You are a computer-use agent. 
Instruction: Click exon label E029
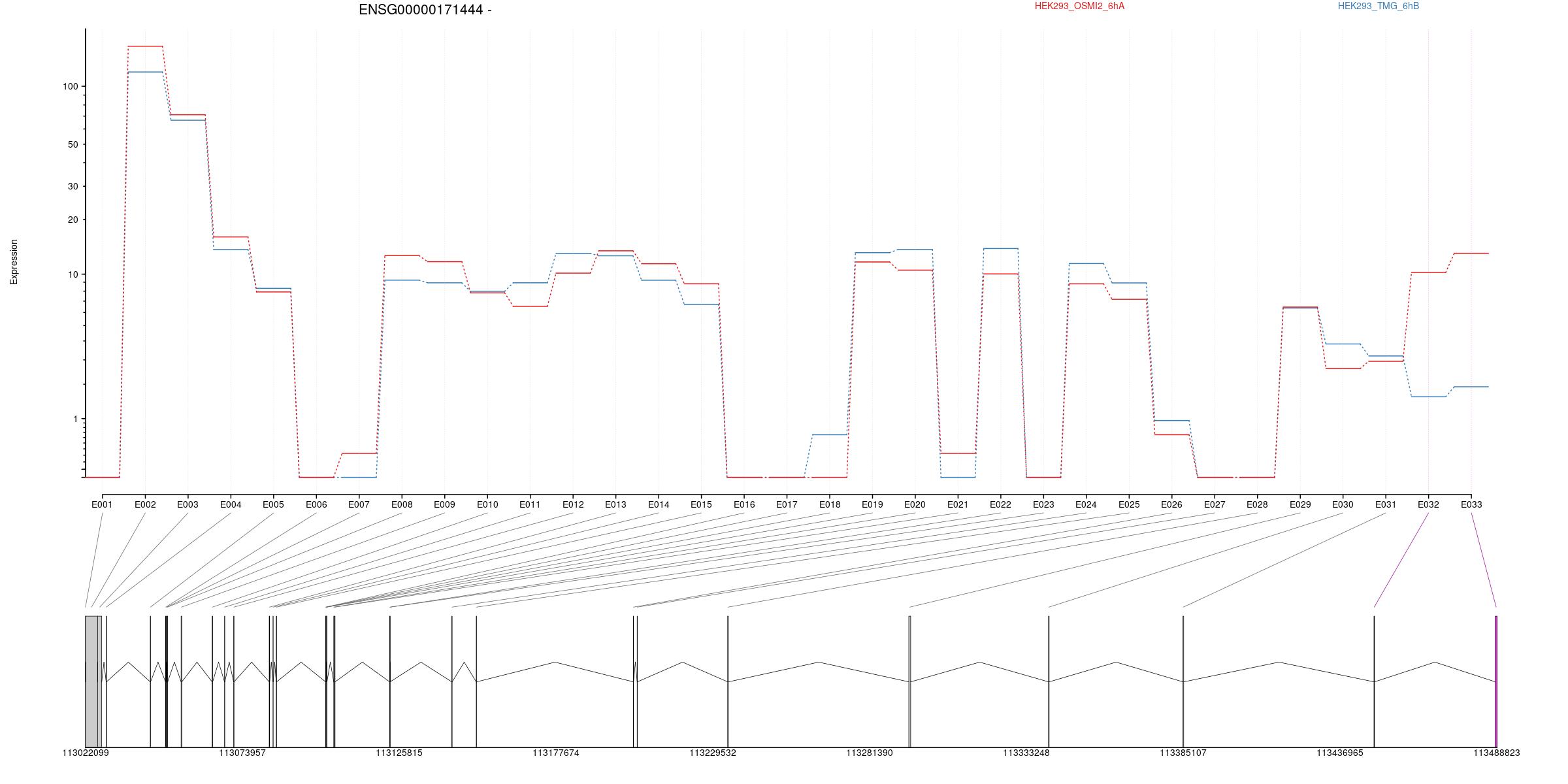pyautogui.click(x=1300, y=504)
